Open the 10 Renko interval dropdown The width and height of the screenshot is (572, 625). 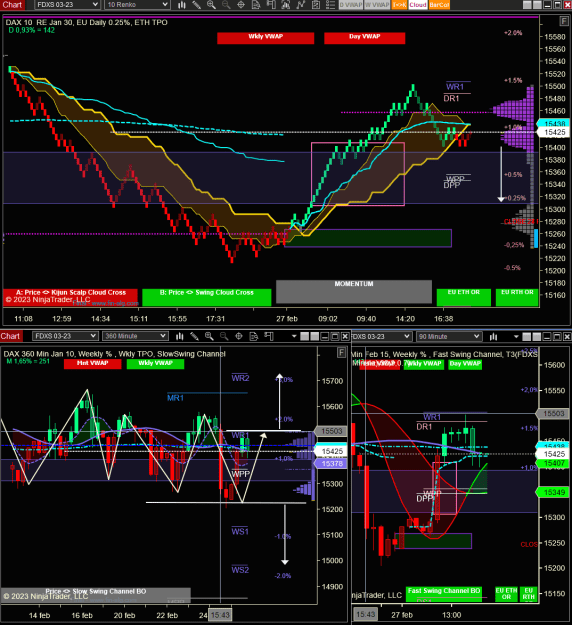coord(138,5)
